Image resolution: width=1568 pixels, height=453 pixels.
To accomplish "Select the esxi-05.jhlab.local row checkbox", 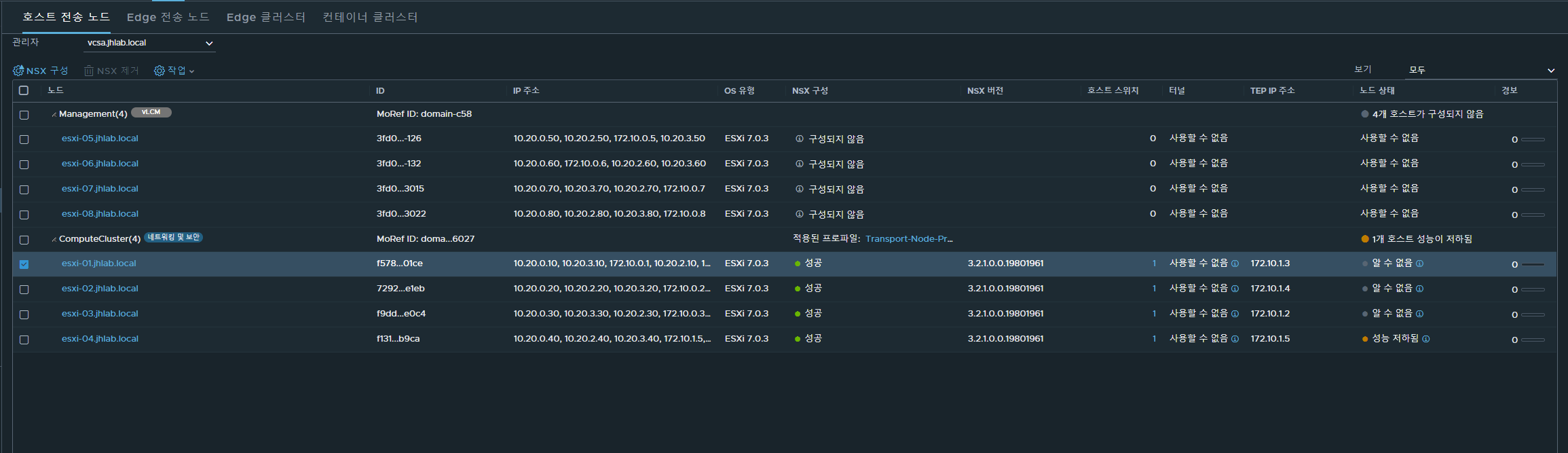I will coord(24,139).
